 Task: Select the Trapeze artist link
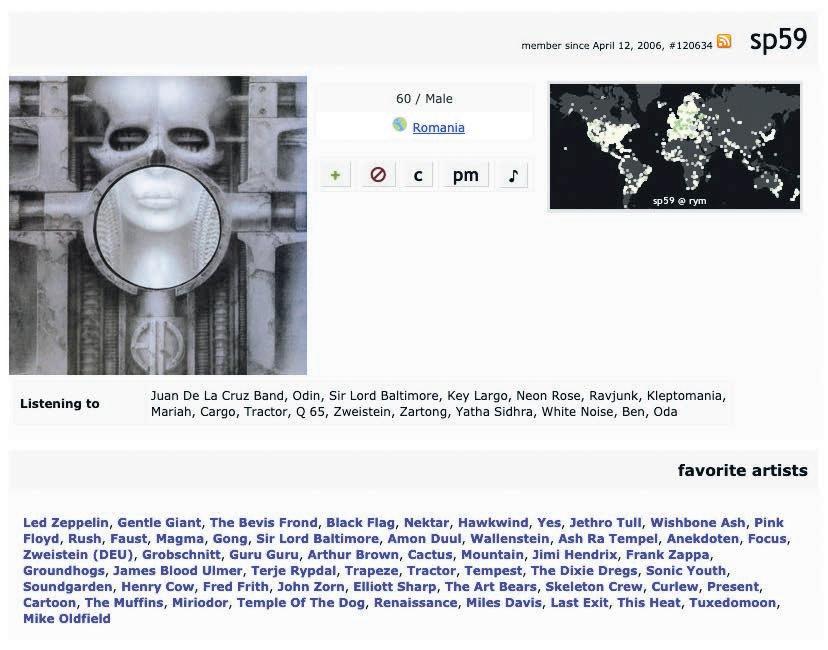[371, 571]
